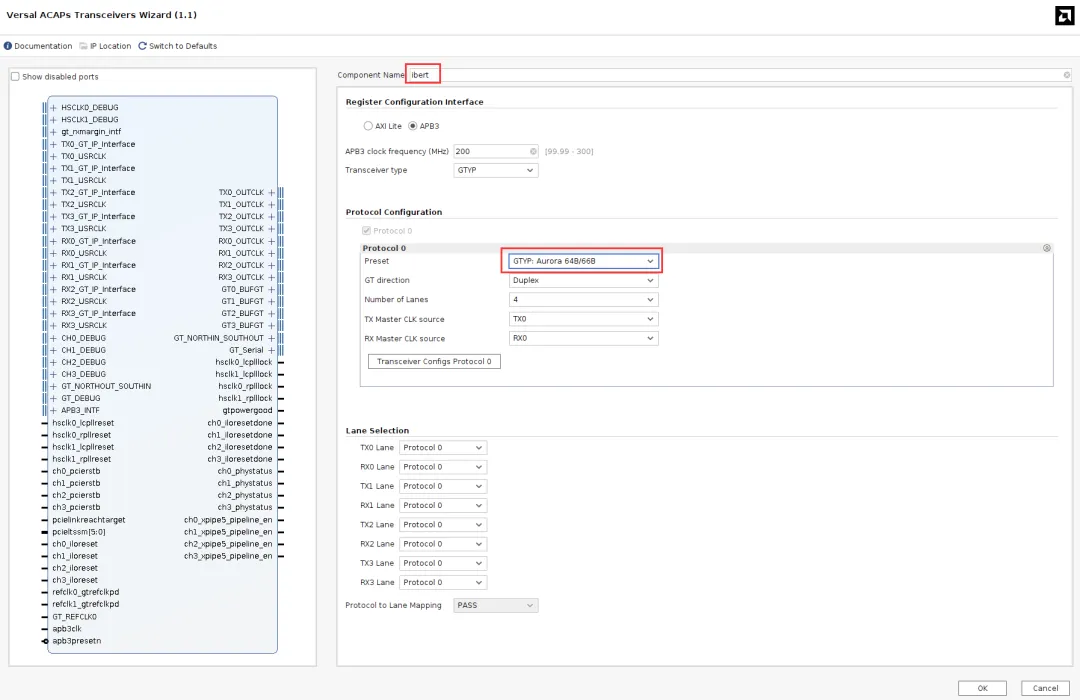Viewport: 1080px width, 700px height.
Task: Click Transceiver Configs Protocol 0 button
Action: [434, 361]
